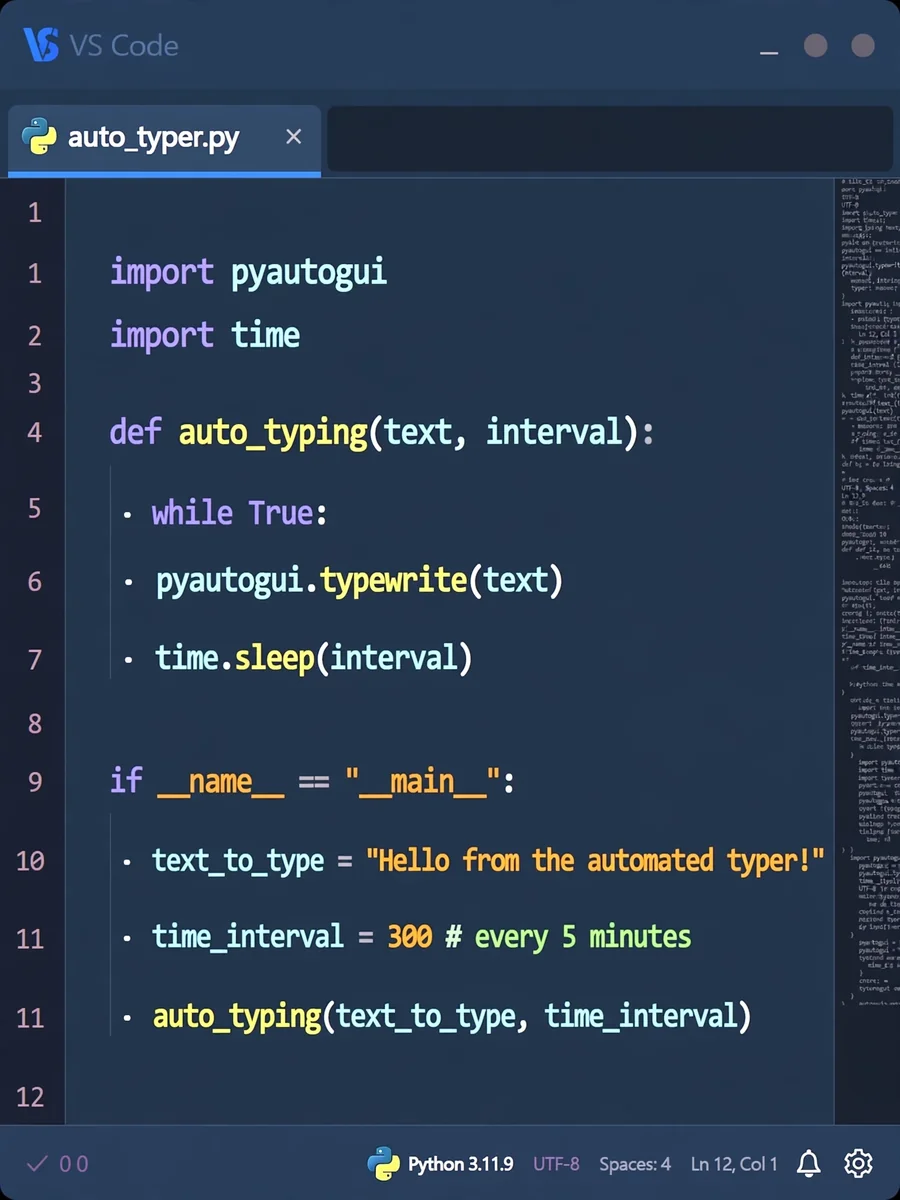Click the 'if' keyword
The image size is (900, 1200).
point(126,780)
